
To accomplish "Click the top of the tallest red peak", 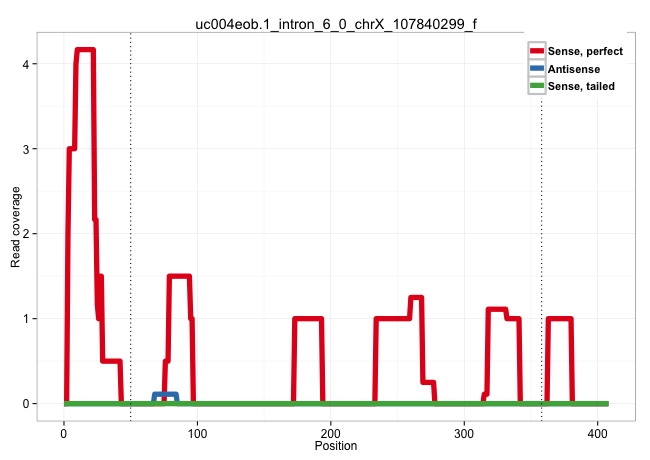I will point(84,50).
